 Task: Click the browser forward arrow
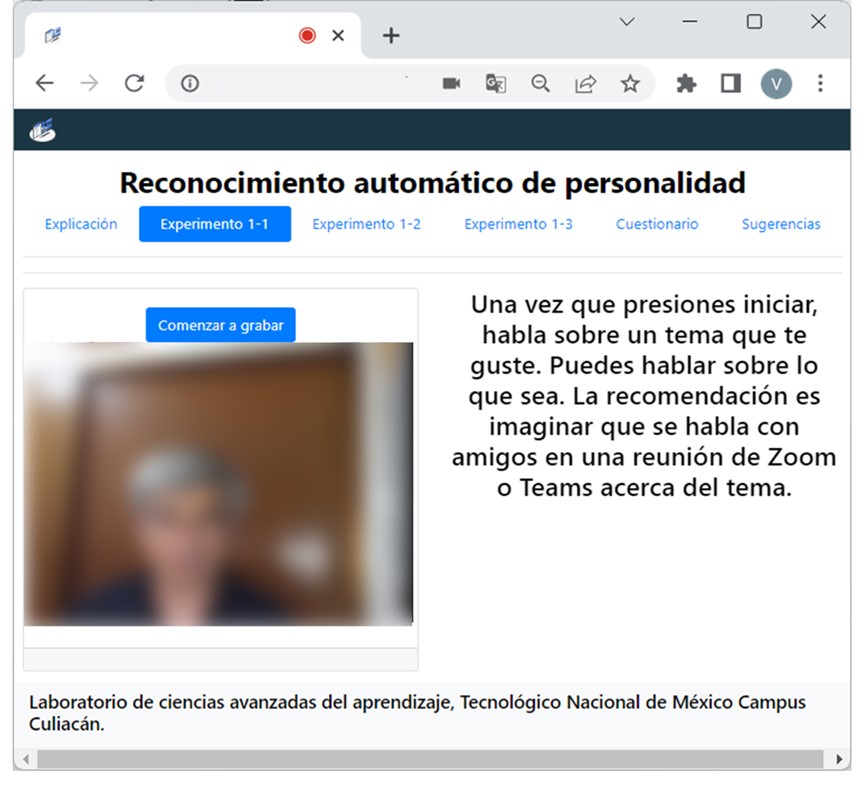[89, 83]
